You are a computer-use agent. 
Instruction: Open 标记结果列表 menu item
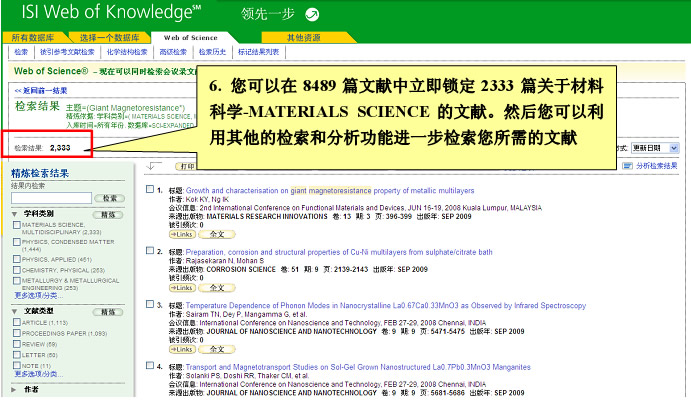(x=258, y=52)
